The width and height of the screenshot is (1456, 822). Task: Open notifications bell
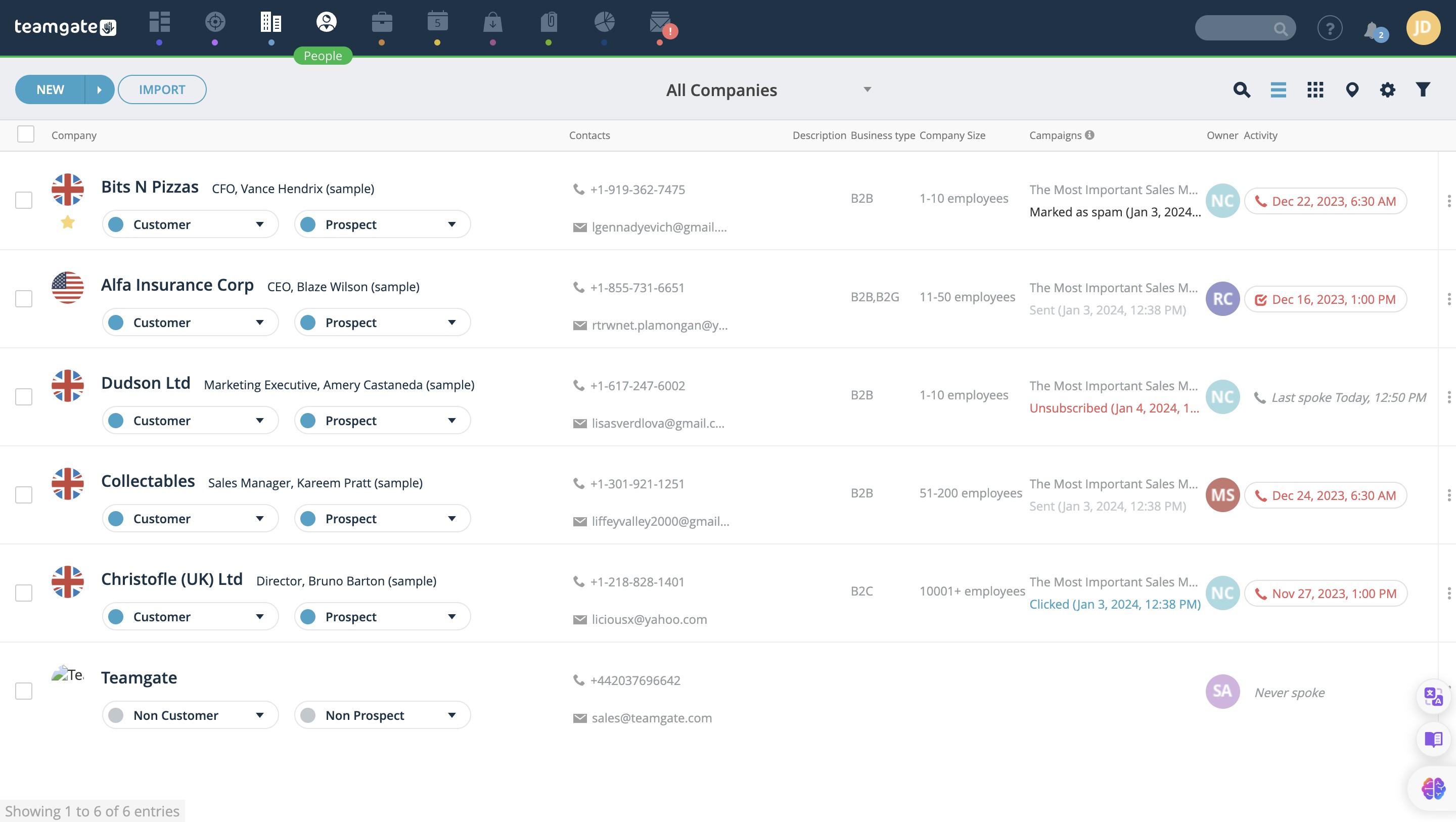(1371, 29)
